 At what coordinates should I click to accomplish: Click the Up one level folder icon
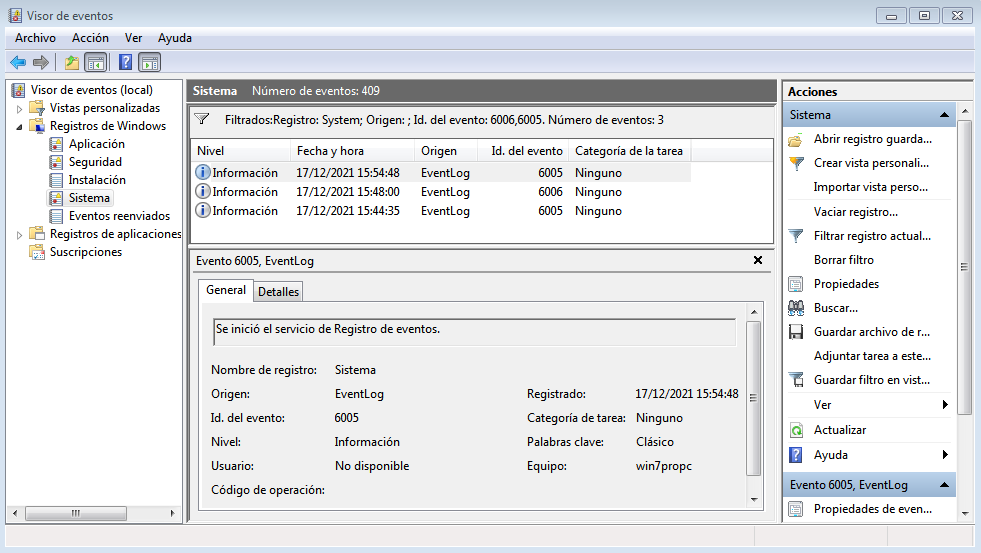(72, 62)
